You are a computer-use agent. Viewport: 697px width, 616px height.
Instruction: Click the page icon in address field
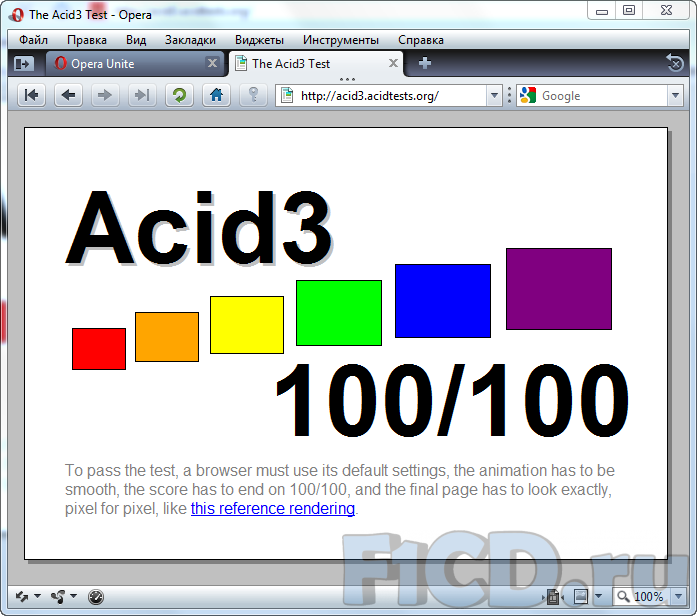(x=287, y=96)
